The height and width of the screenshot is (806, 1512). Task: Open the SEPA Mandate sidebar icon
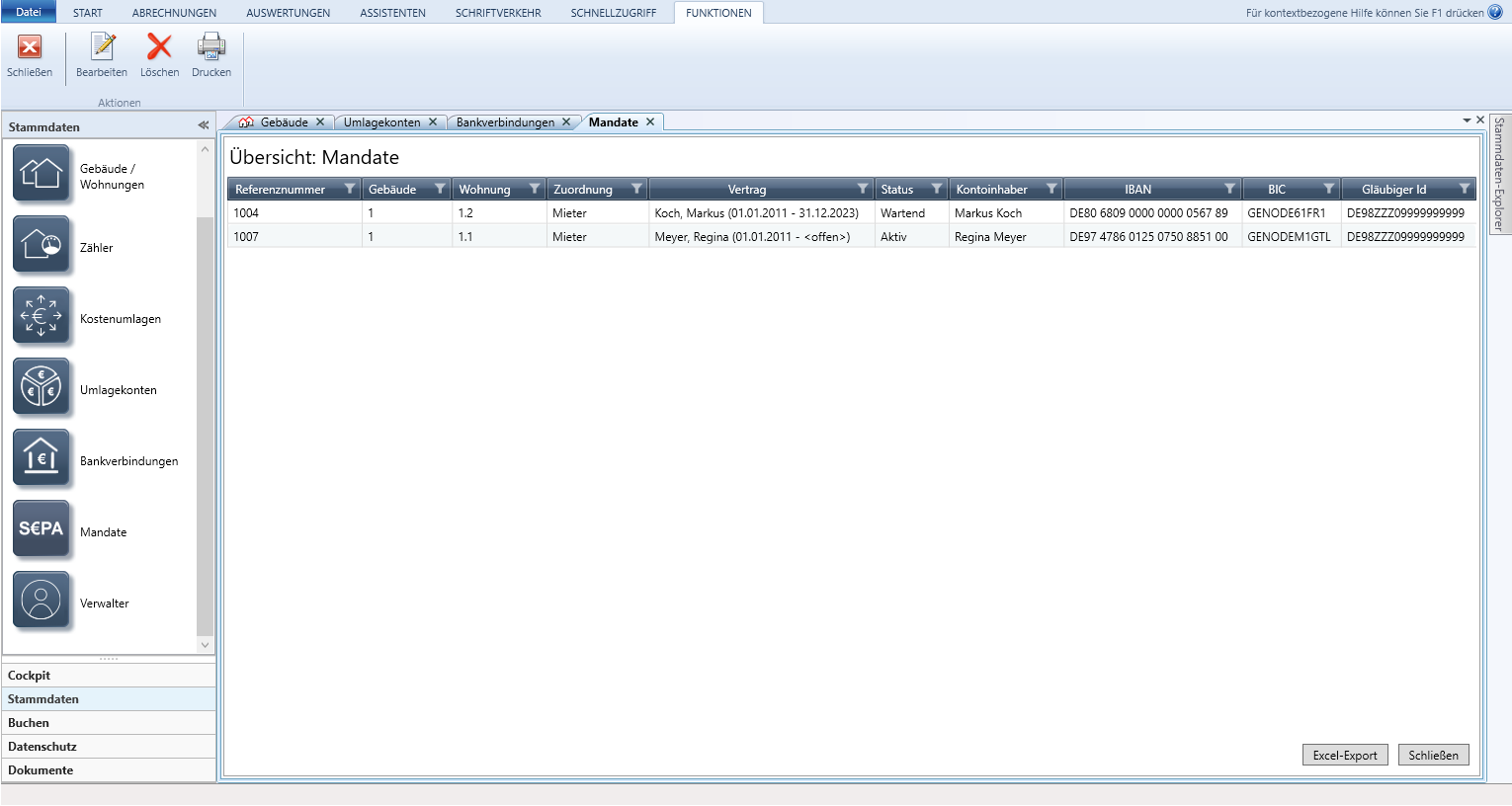click(x=42, y=529)
